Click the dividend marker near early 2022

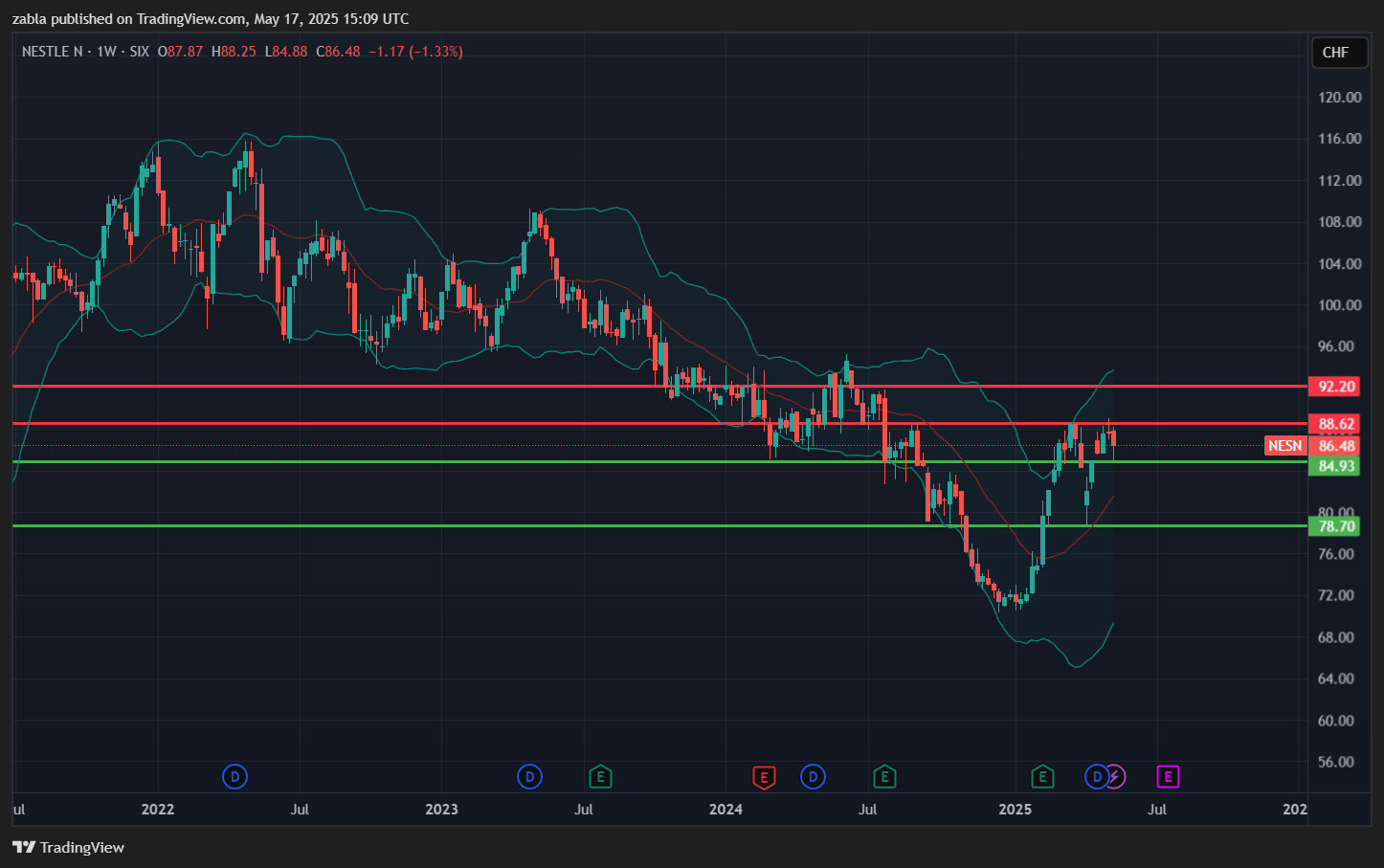tap(234, 777)
